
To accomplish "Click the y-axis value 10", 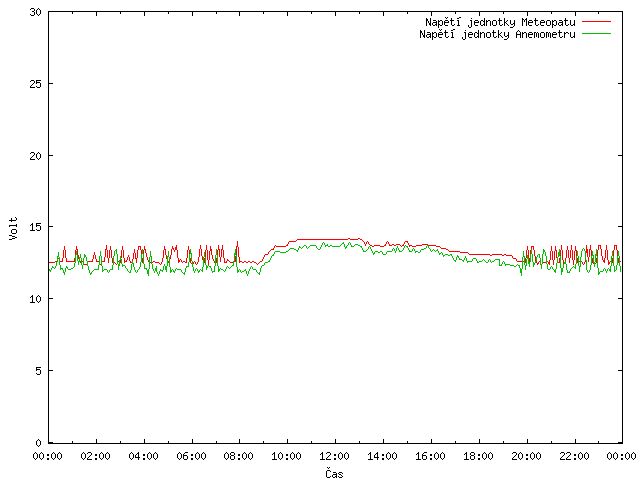I will pyautogui.click(x=36, y=299).
